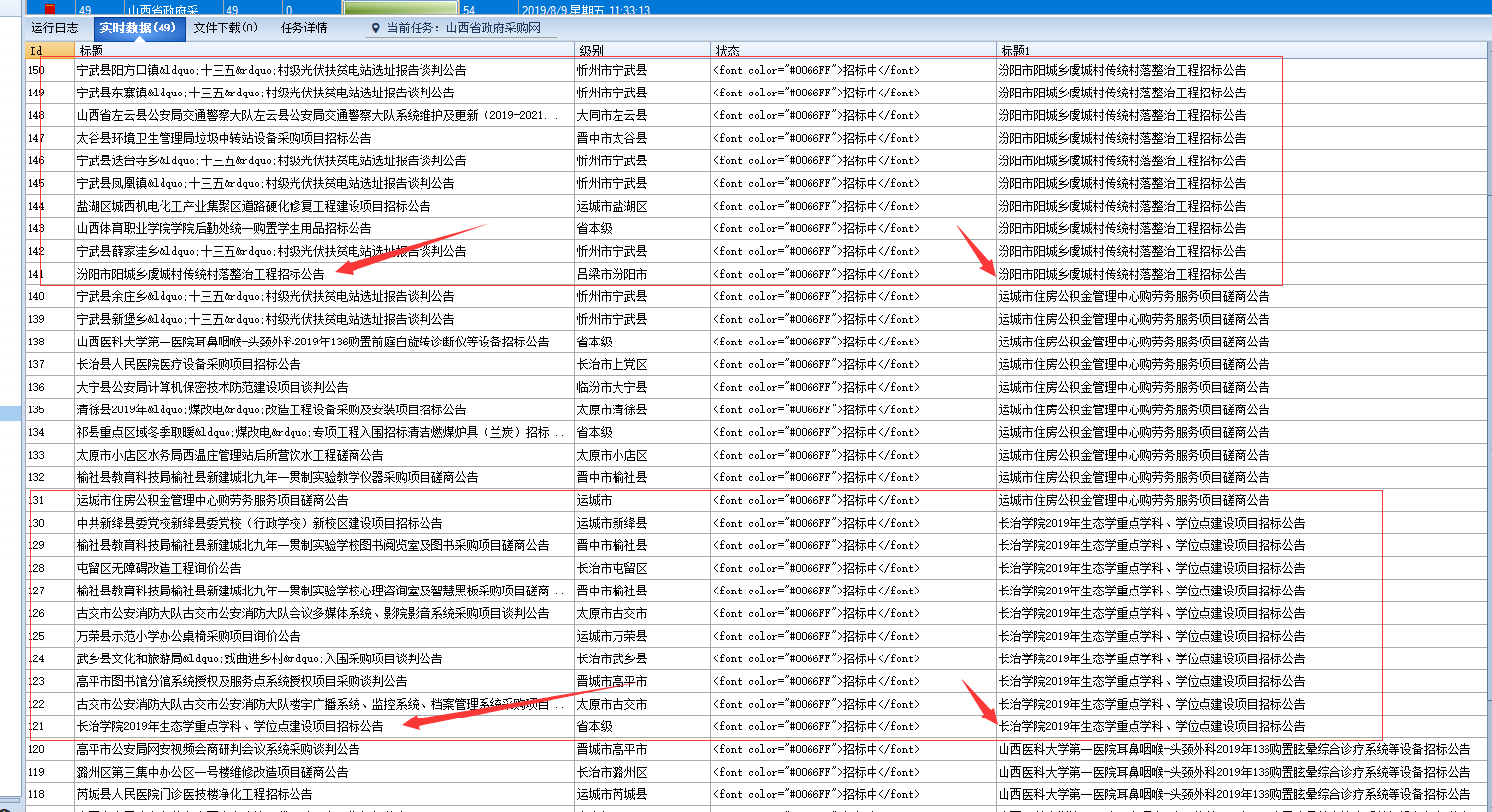
Task: Select the title cell starting 宁武县迭台寺乡
Action: [x=325, y=160]
